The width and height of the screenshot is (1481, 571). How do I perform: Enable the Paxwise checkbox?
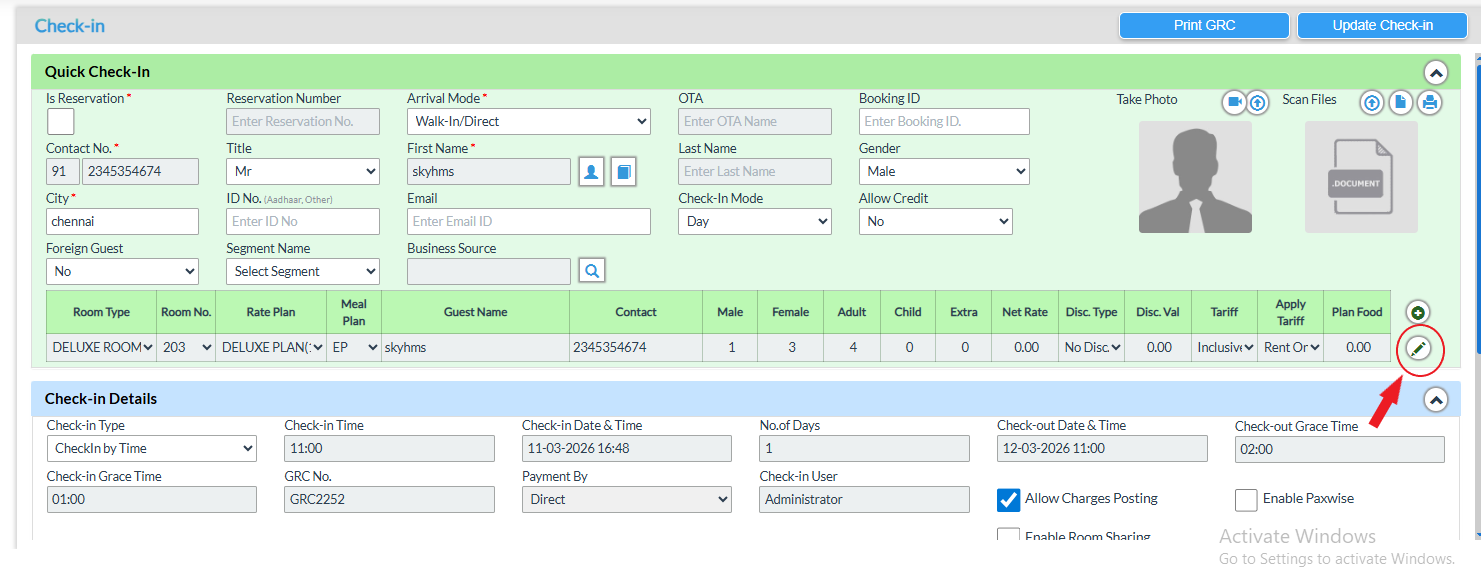coord(1246,499)
